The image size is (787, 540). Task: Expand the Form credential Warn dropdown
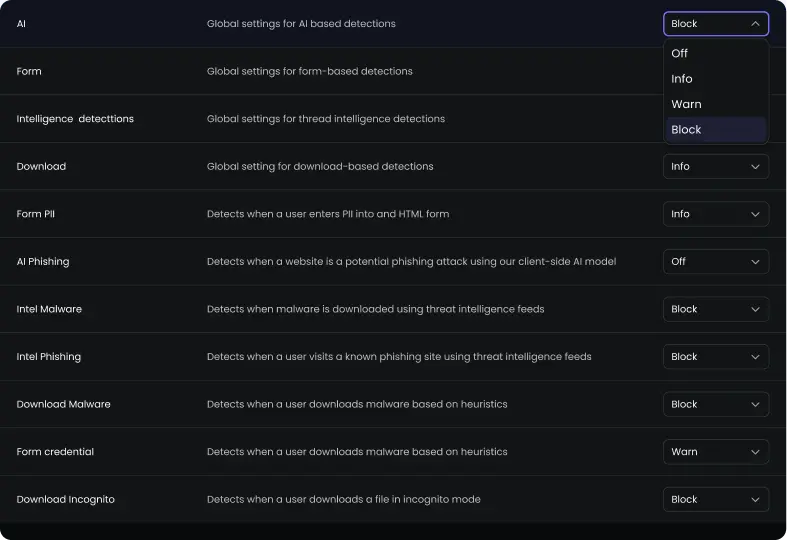(x=715, y=452)
